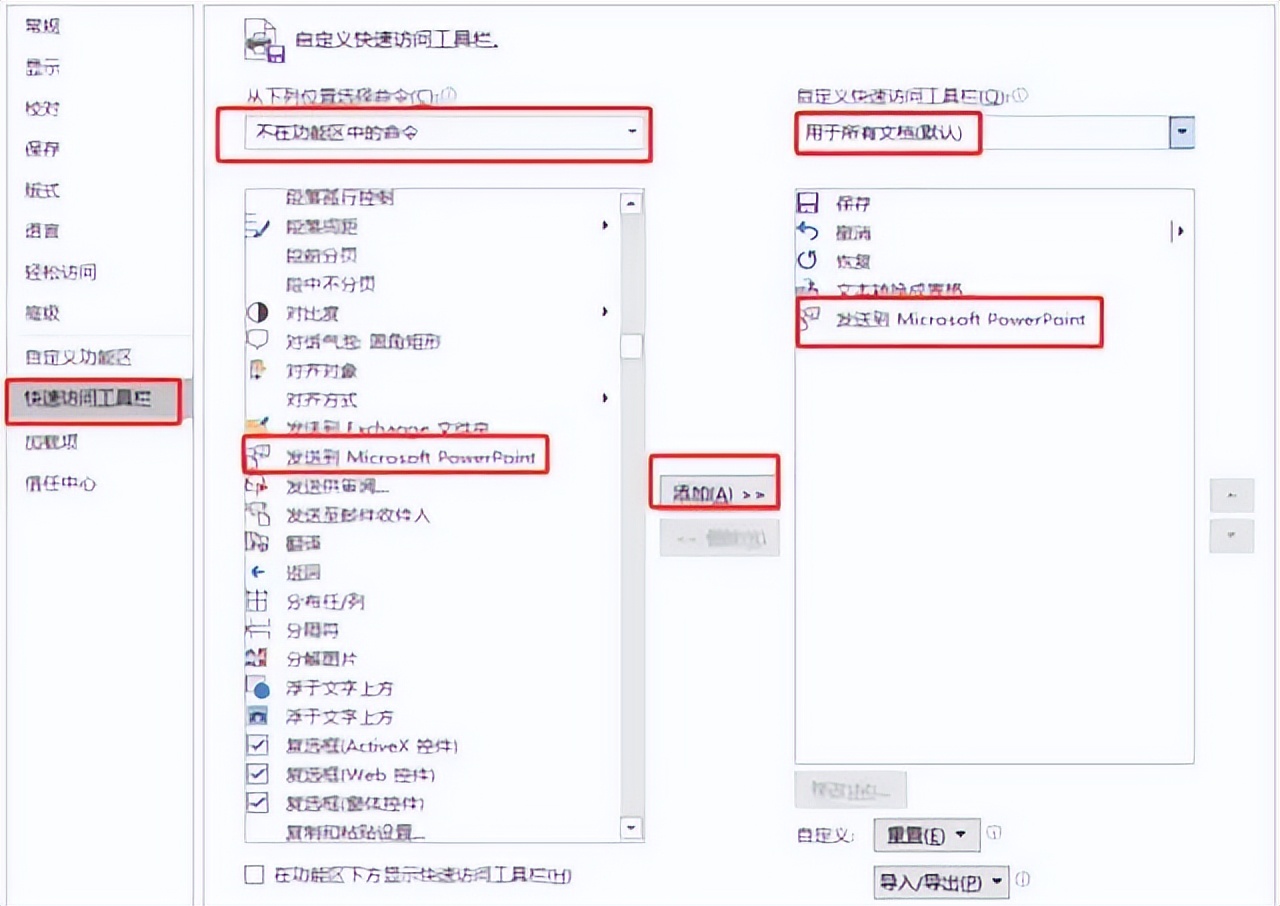This screenshot has width=1280, height=906.
Task: Select the 复选框(Web 控件) checkbox command
Action: coord(428,775)
